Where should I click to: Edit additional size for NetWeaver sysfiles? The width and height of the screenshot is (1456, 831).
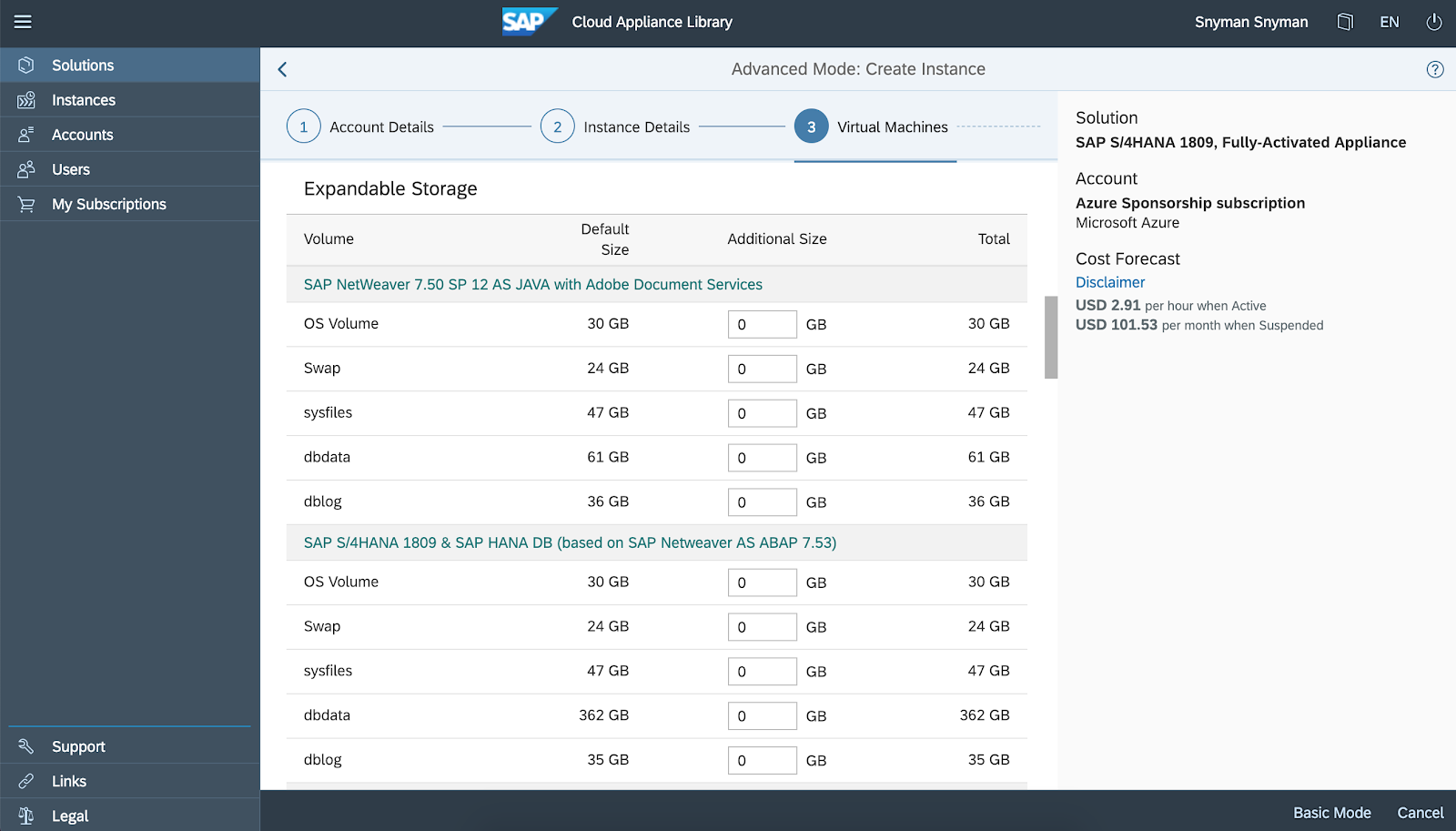(763, 413)
